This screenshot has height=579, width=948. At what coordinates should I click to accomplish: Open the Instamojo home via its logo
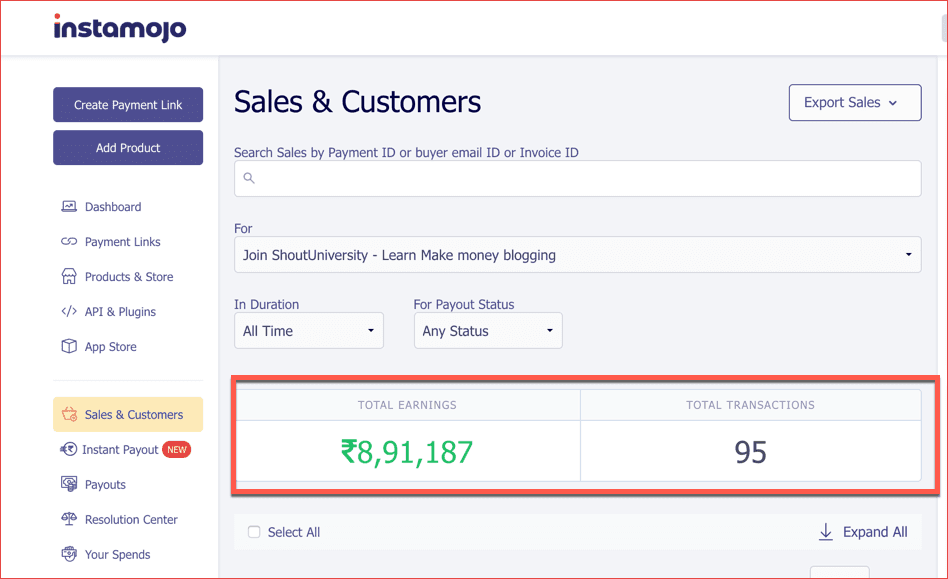119,29
